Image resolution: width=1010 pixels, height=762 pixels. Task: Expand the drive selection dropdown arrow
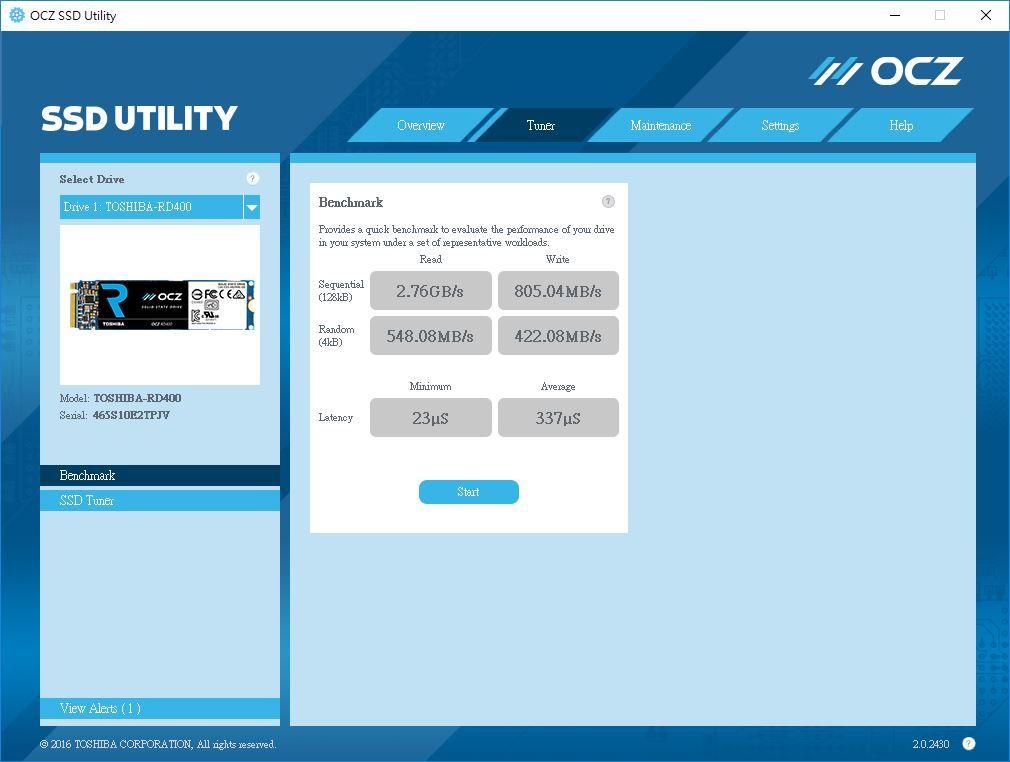pyautogui.click(x=252, y=207)
